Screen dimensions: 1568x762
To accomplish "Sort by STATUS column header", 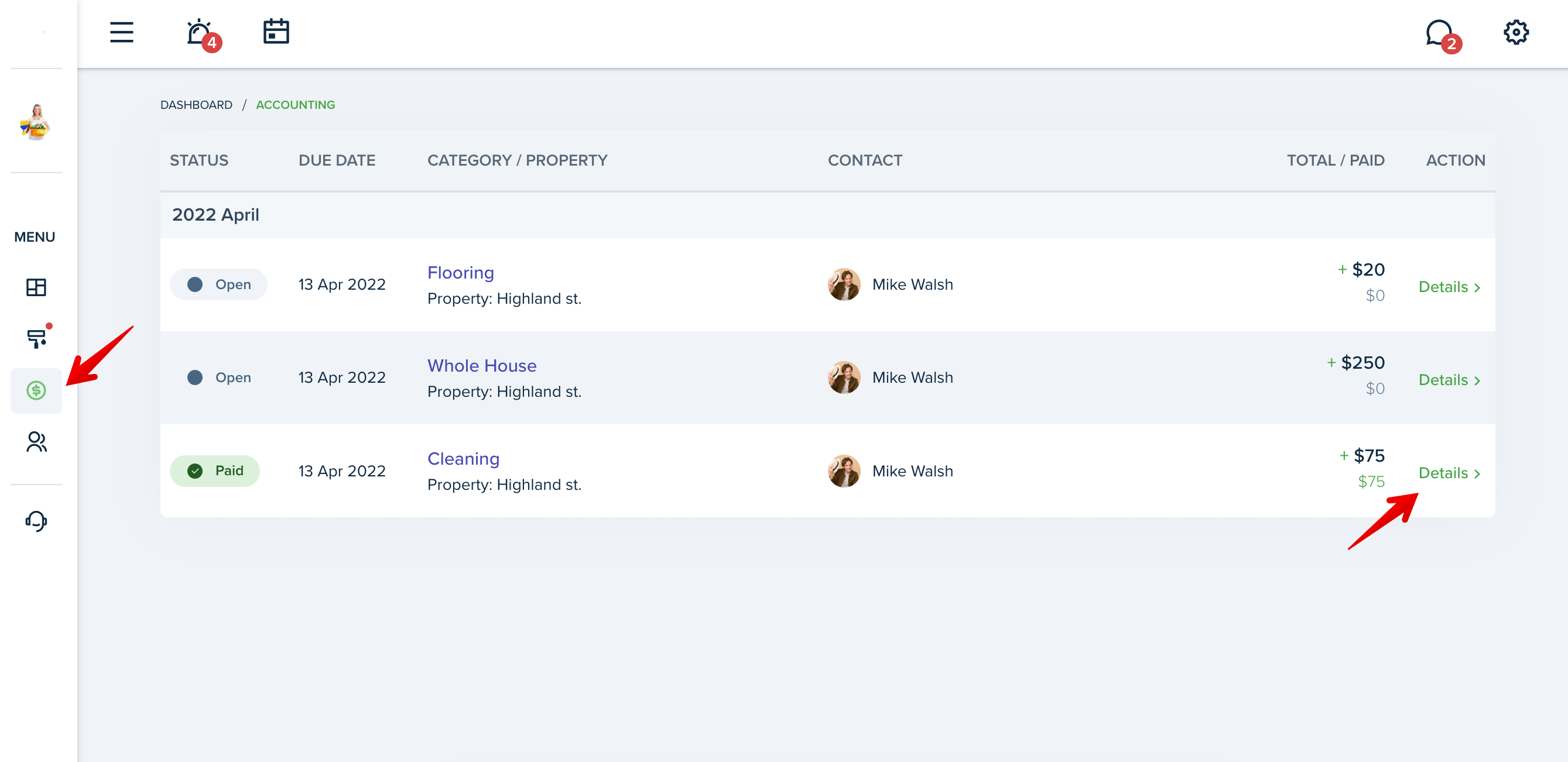I will point(199,160).
